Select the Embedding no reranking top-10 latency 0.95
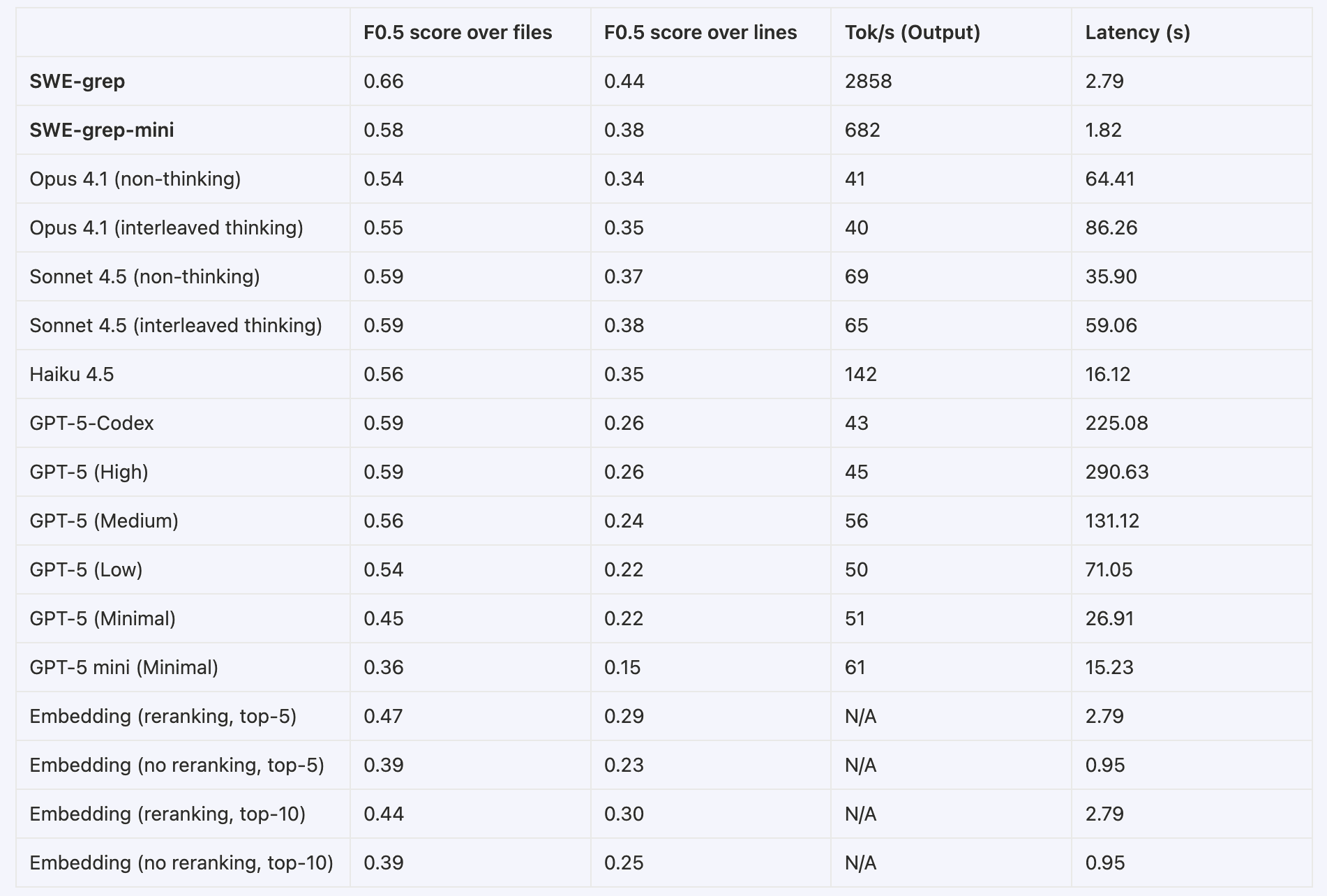The width and height of the screenshot is (1327, 896). click(1105, 863)
